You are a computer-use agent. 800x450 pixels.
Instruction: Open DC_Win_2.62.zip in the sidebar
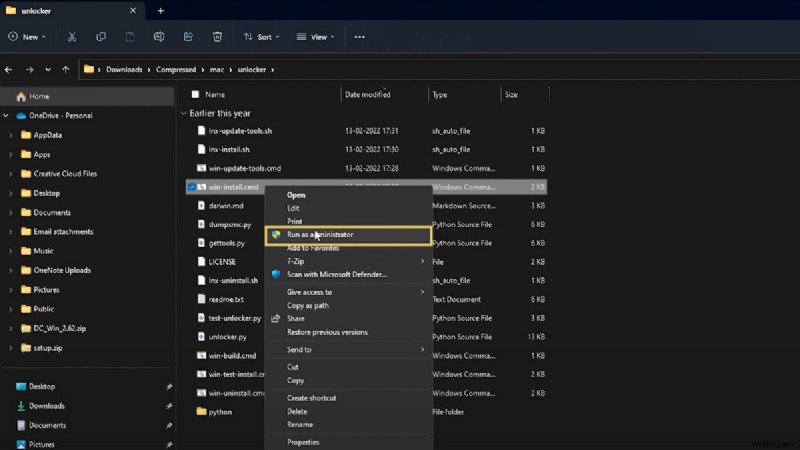60,329
